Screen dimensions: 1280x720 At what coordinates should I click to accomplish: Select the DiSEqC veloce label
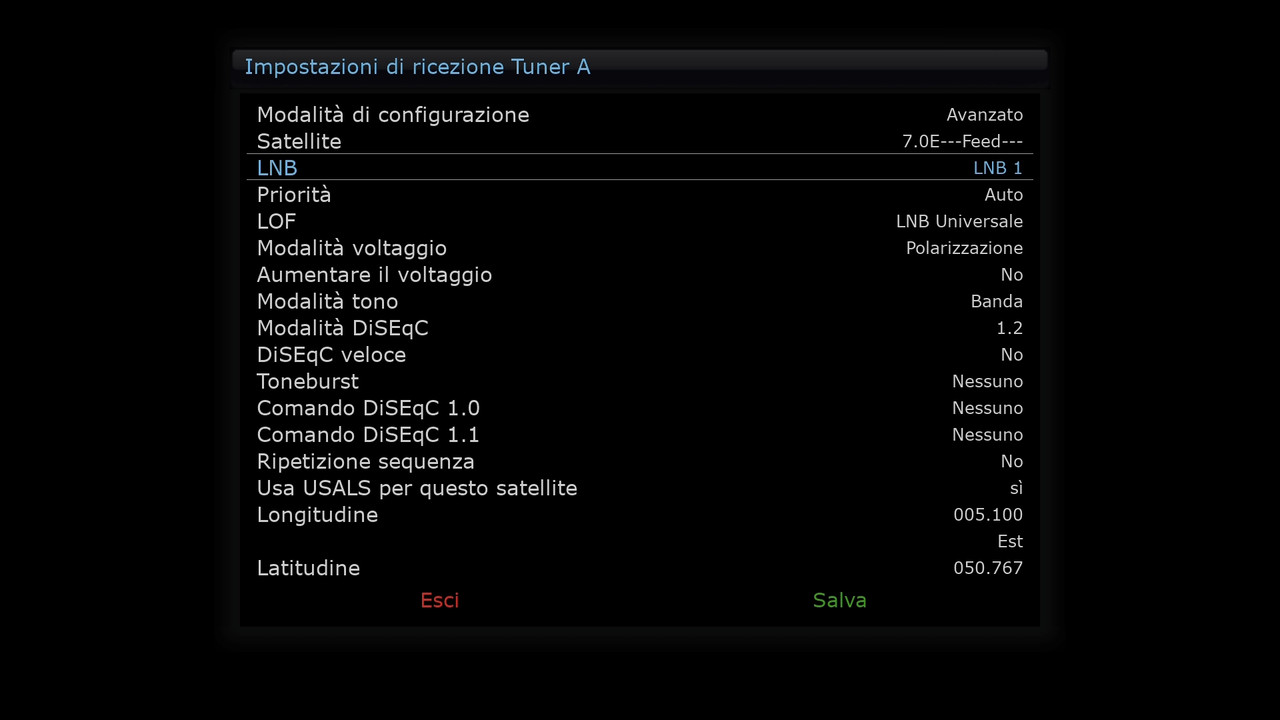332,355
